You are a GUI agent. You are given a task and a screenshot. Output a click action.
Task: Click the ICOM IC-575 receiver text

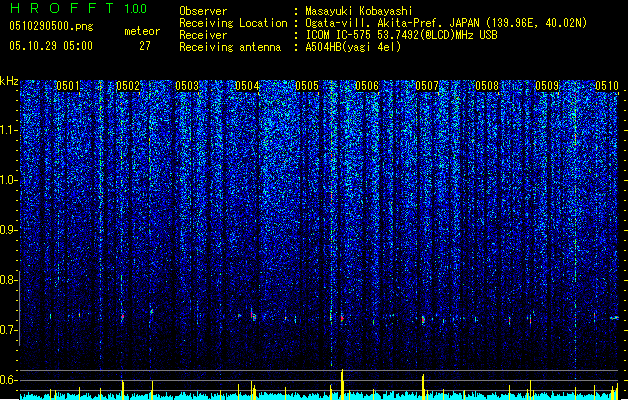point(401,35)
